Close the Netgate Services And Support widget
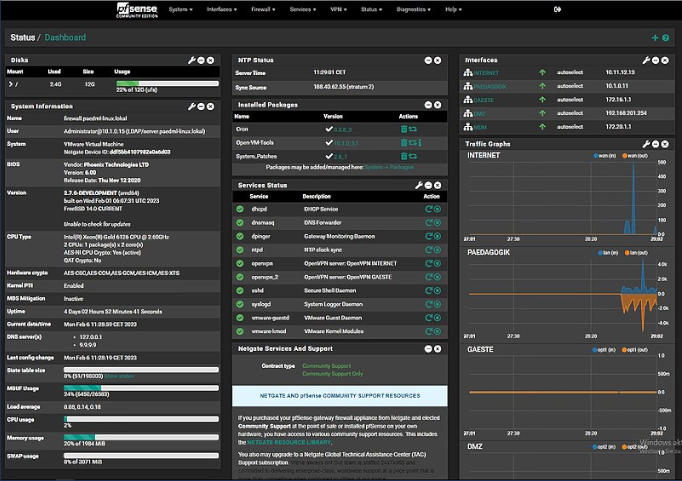Screen dimensions: 682x481 tap(438, 349)
